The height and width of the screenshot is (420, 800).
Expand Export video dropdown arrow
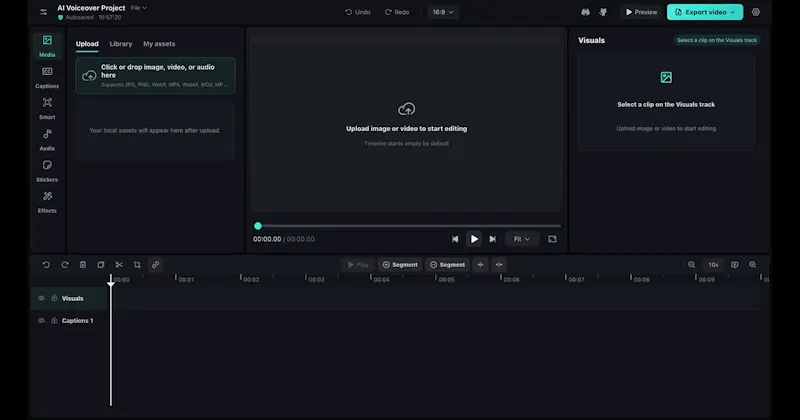point(733,12)
